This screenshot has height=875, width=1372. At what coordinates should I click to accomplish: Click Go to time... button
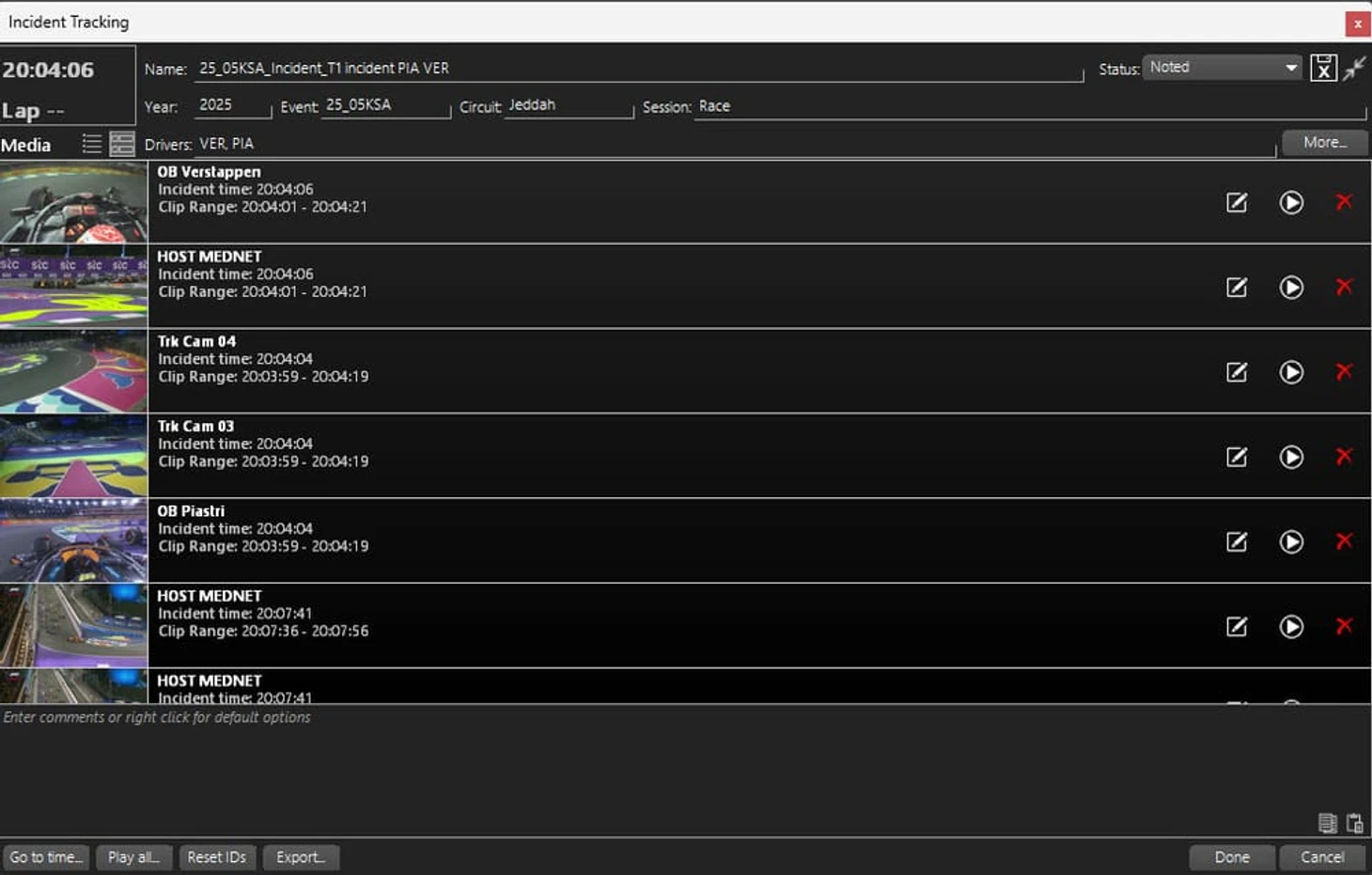point(45,857)
